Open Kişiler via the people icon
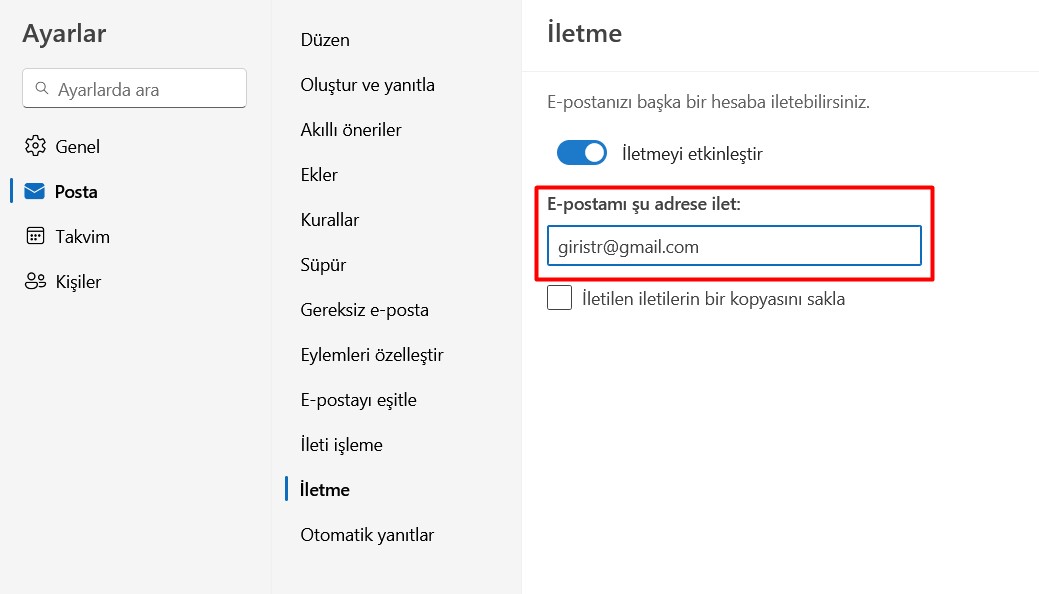 (35, 281)
